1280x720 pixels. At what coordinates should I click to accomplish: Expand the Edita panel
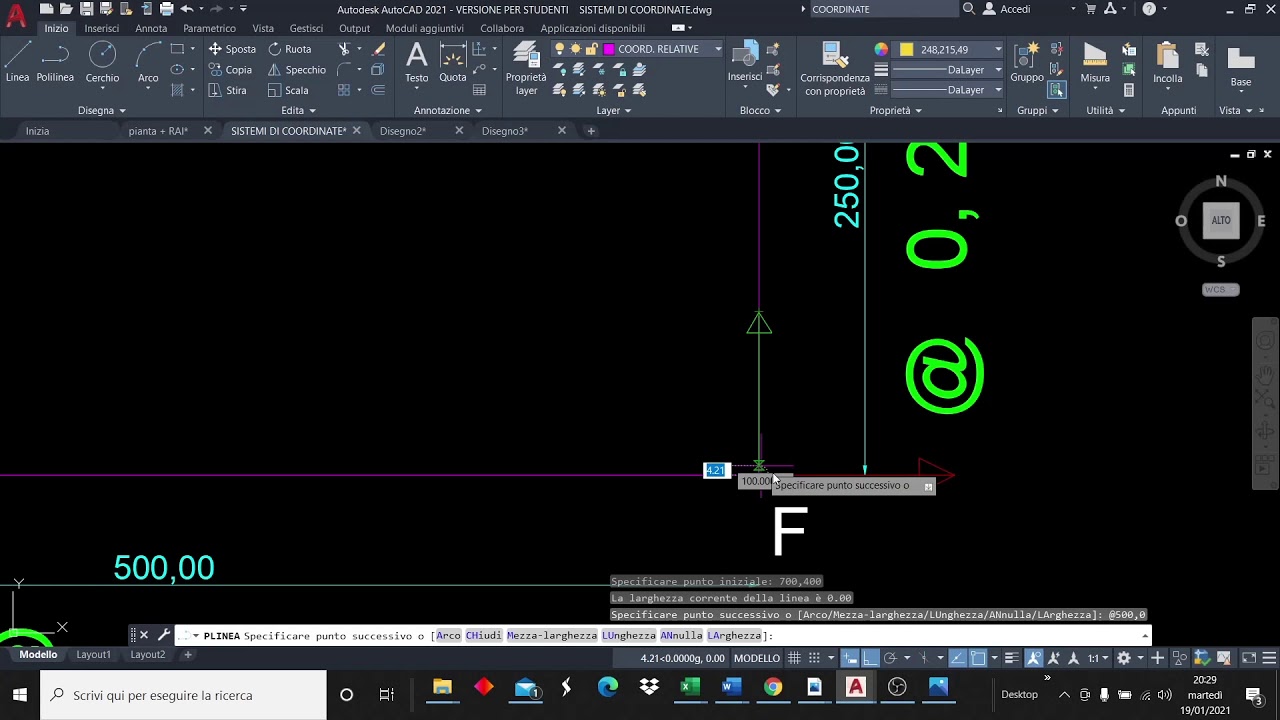298,110
